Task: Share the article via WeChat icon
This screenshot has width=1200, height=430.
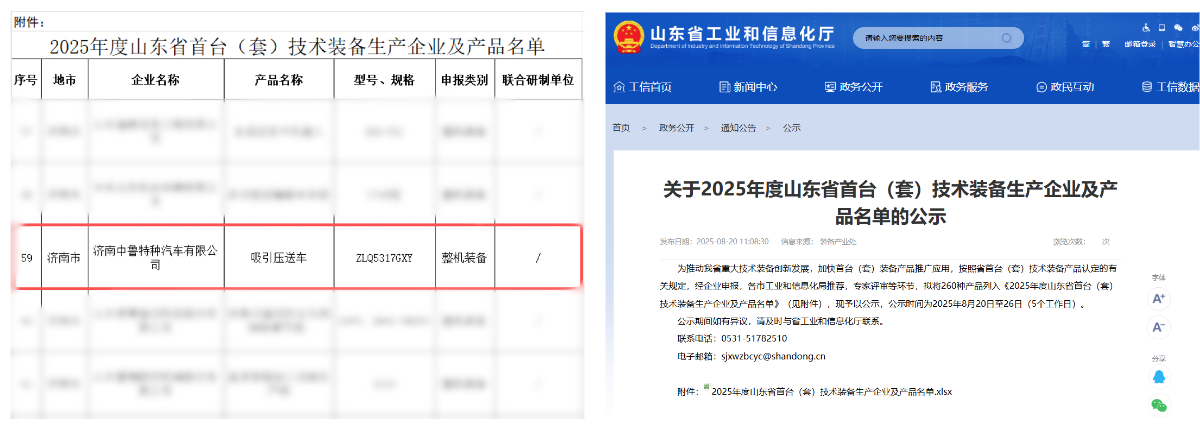Action: [x=1159, y=405]
